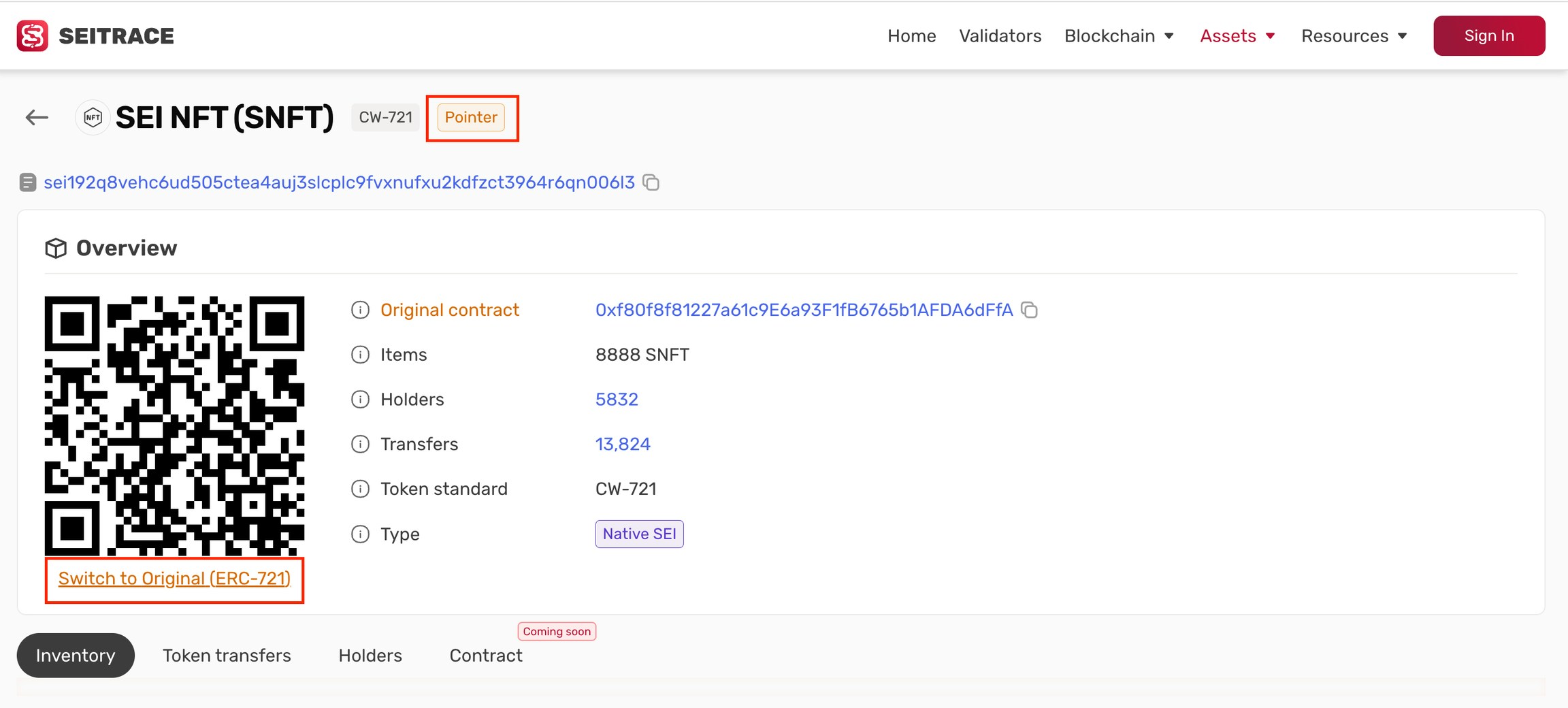Viewport: 1568px width, 708px height.
Task: Click the NFT hexagon token icon
Action: 93,118
